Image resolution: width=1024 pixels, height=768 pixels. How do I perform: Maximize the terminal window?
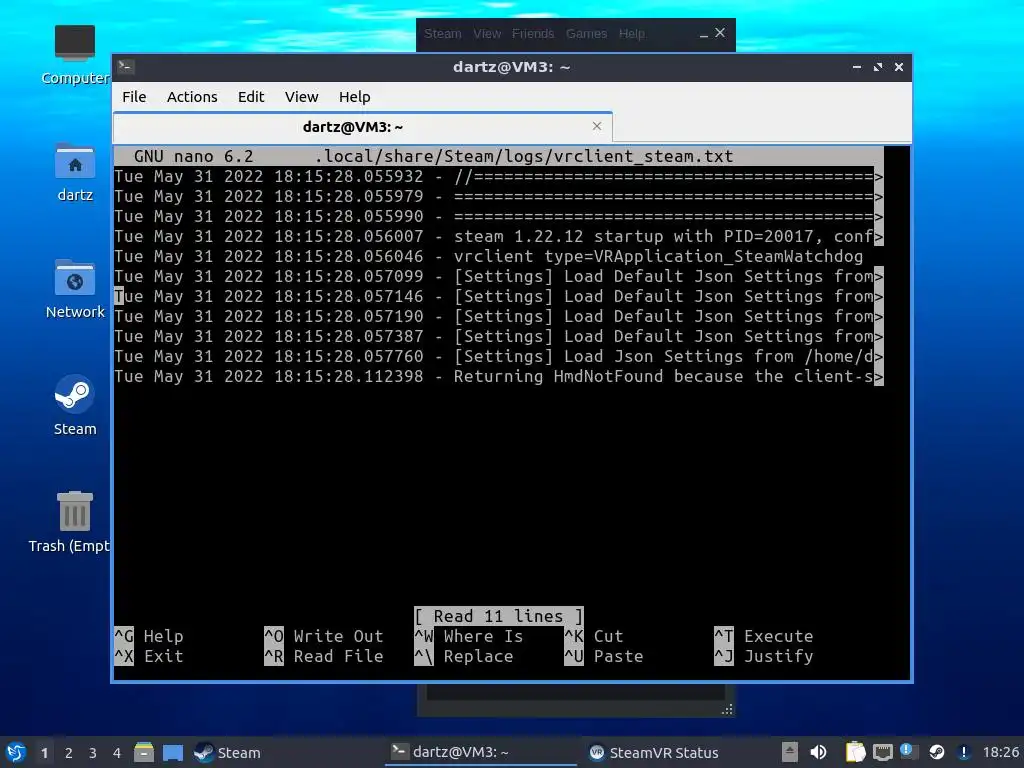pyautogui.click(x=878, y=67)
